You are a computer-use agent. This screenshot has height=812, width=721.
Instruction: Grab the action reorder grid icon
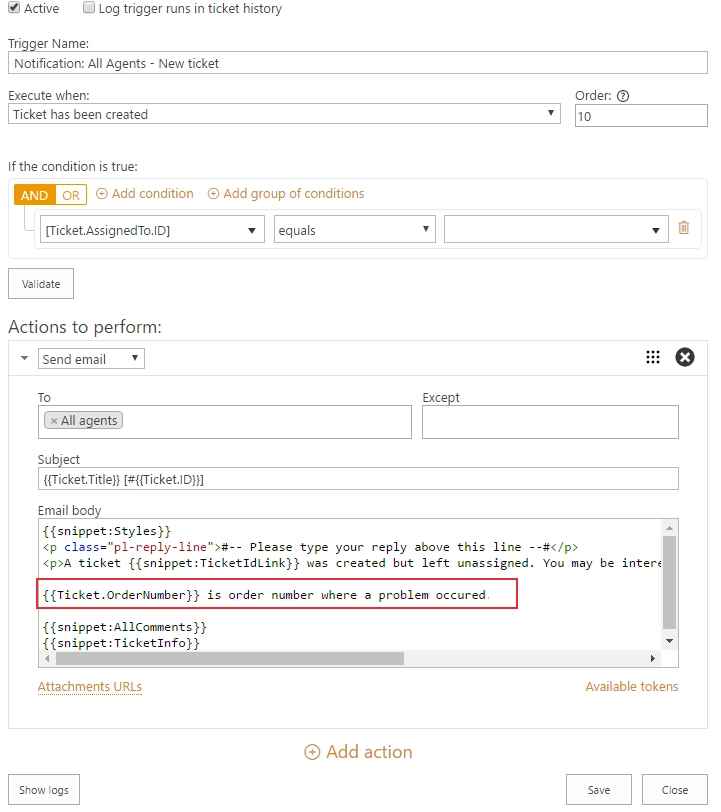click(x=653, y=357)
